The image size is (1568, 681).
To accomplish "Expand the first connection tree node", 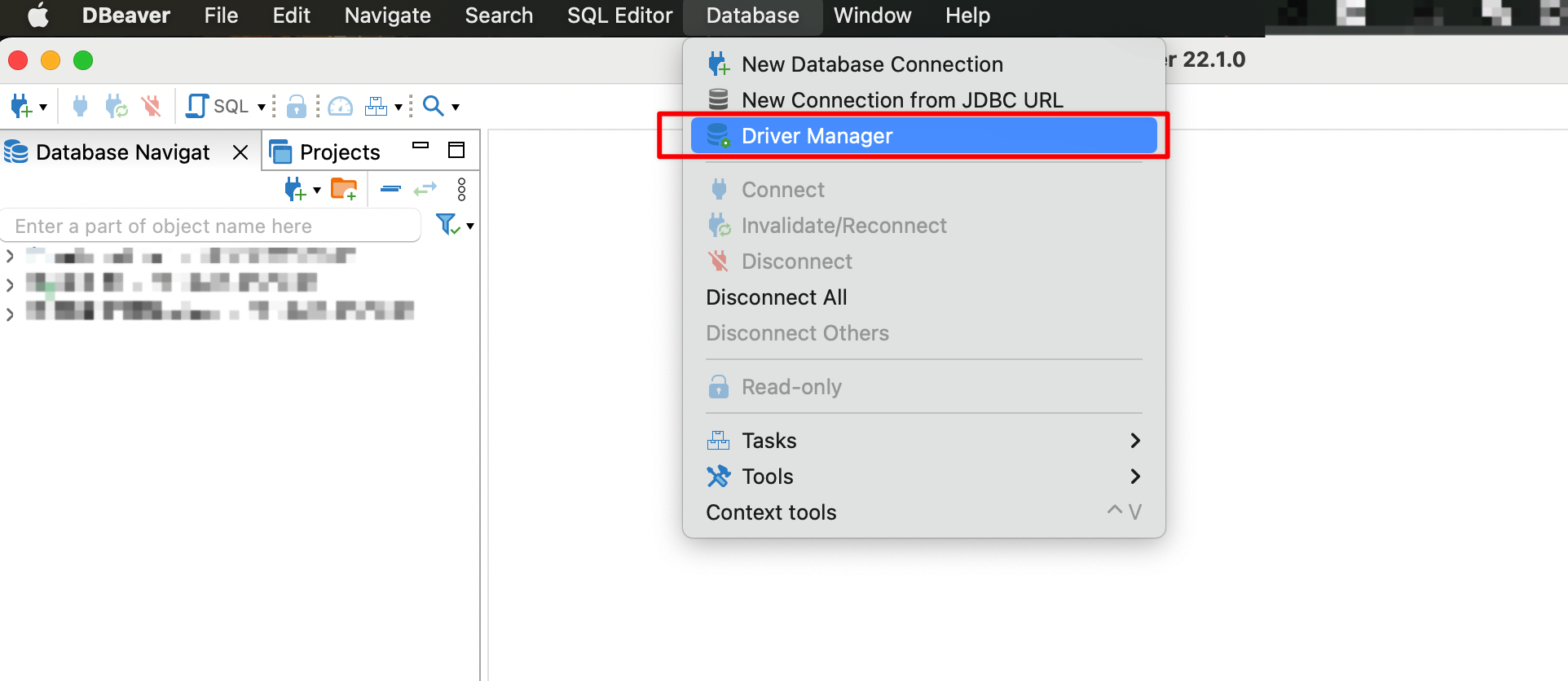I will pyautogui.click(x=10, y=257).
